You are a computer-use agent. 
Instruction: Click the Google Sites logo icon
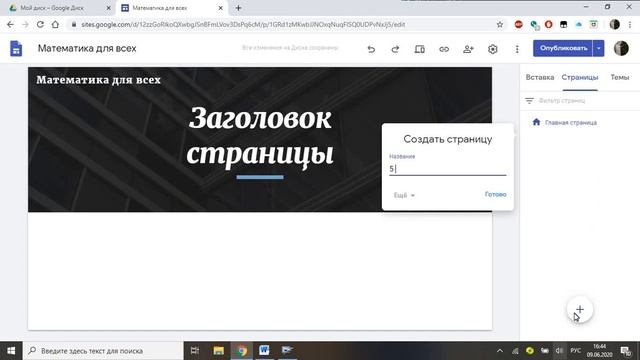pos(16,49)
